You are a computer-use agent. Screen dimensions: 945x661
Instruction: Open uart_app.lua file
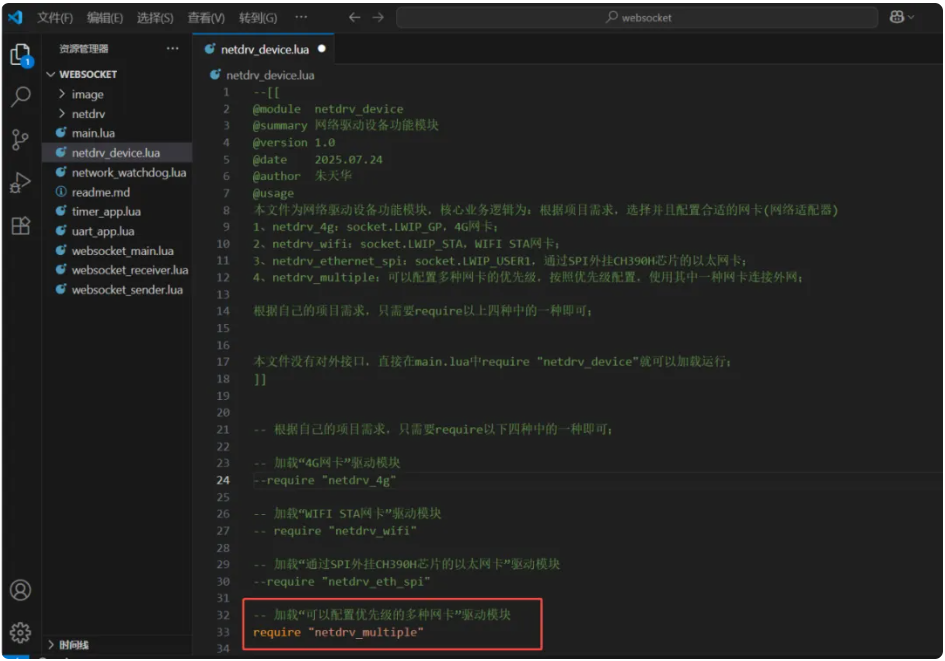pyautogui.click(x=103, y=231)
